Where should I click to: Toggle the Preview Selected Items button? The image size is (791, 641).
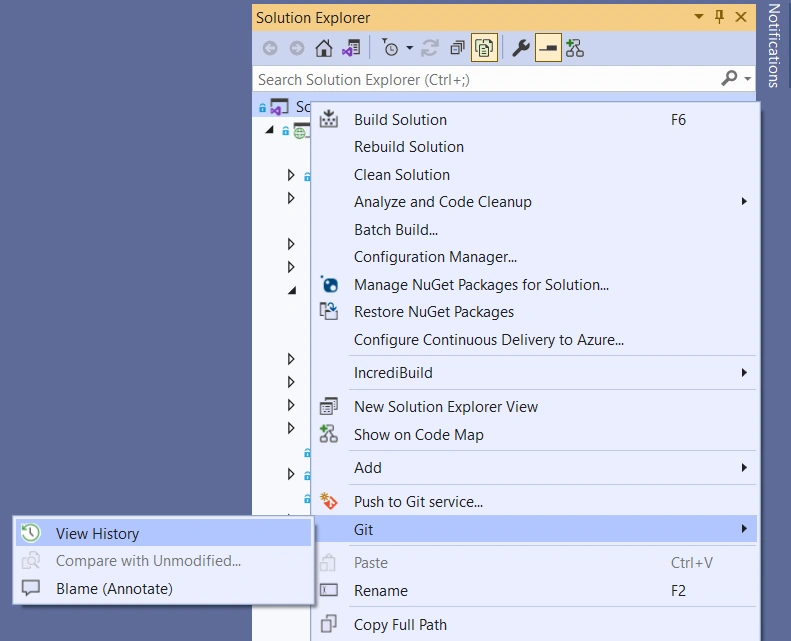(x=548, y=48)
